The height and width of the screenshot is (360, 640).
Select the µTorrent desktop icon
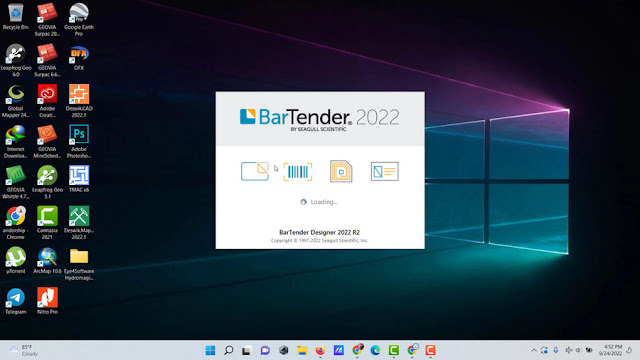point(16,260)
